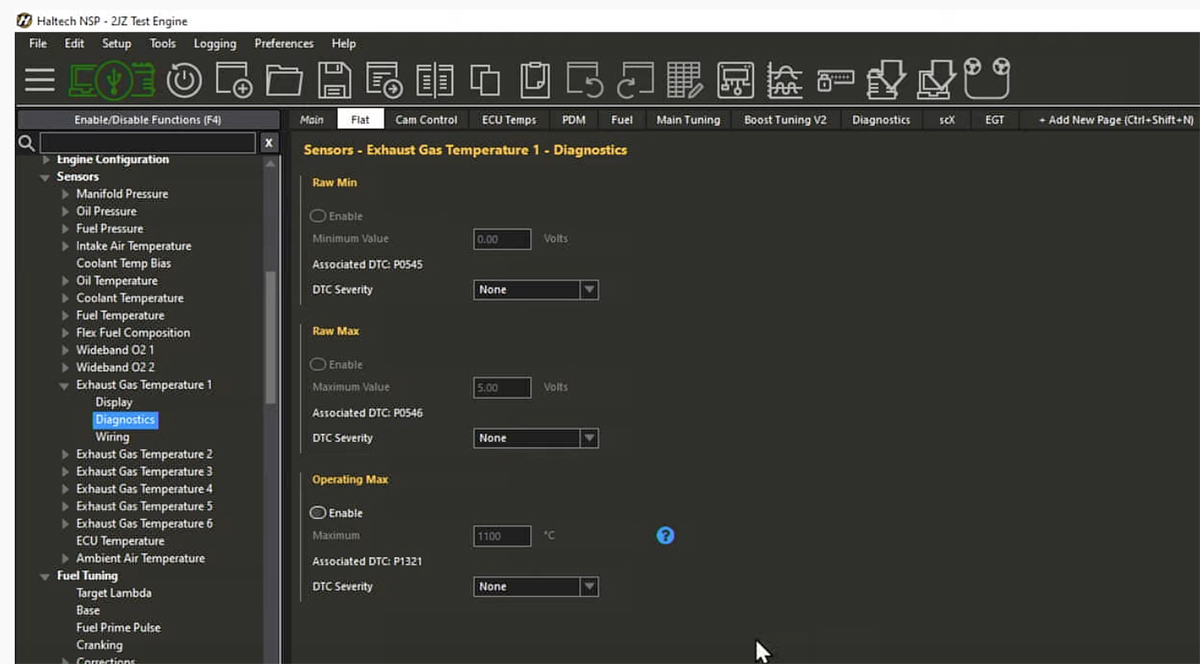Click Enable/Disable Functions (F4) button
Viewport: 1200px width, 664px height.
click(x=148, y=120)
